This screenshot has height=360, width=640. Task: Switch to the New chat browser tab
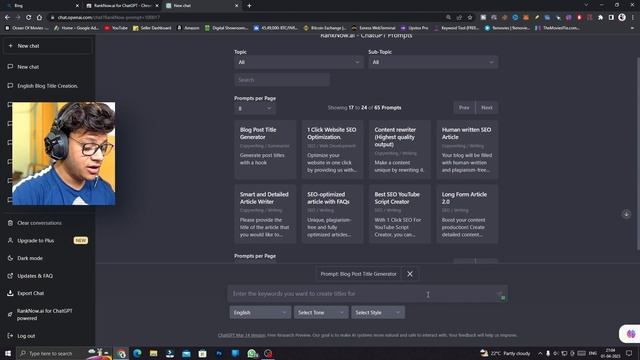pos(202,6)
